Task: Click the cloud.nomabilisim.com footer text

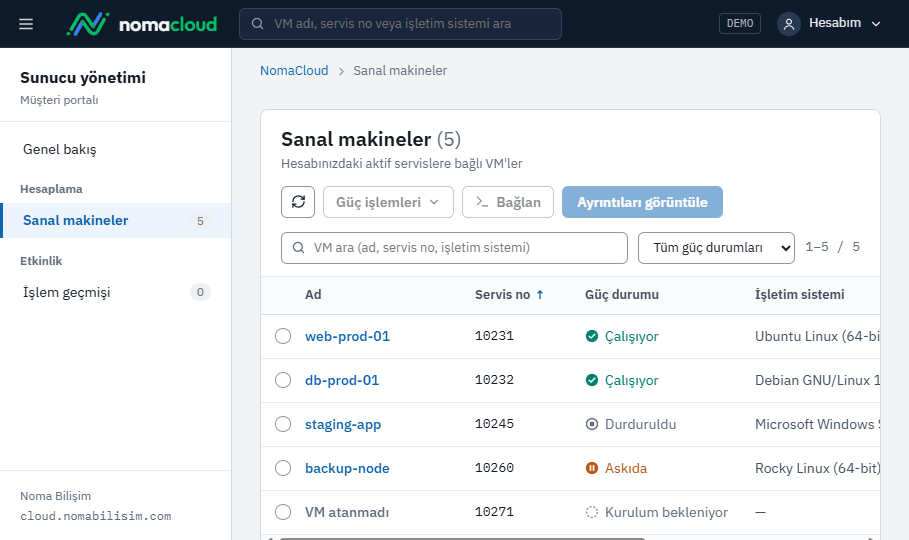Action: [x=96, y=516]
